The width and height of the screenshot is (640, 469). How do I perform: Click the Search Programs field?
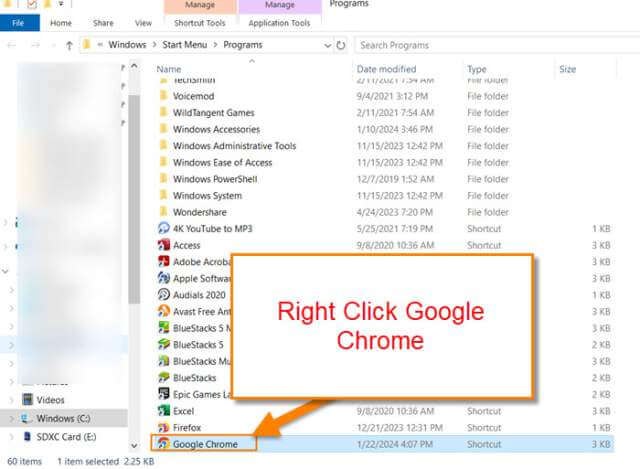tap(497, 45)
